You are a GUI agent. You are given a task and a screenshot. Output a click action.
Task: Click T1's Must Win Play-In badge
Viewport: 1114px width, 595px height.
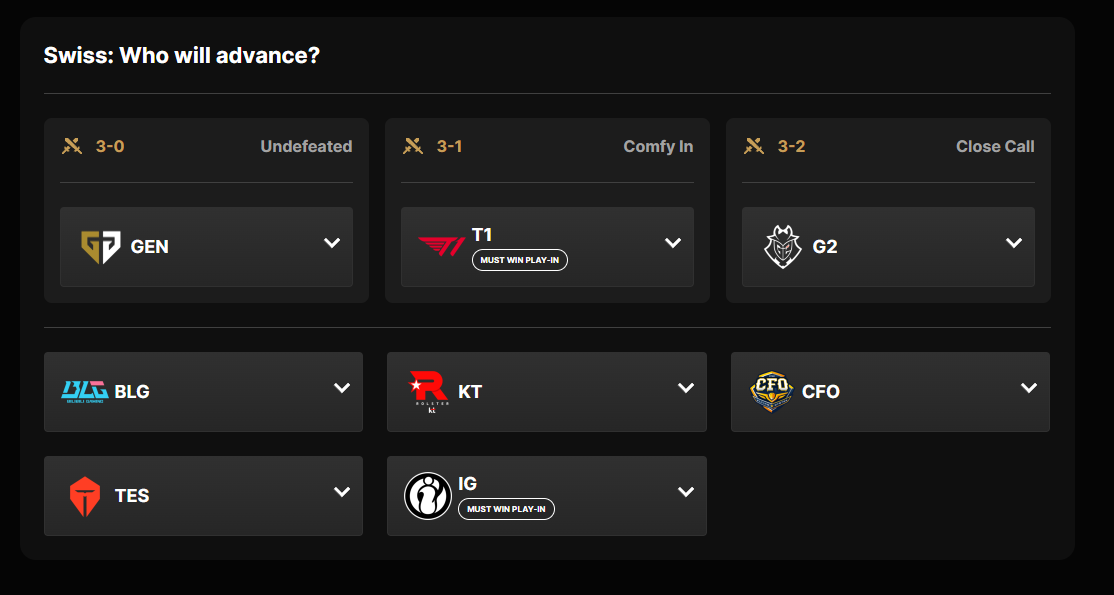pos(520,260)
